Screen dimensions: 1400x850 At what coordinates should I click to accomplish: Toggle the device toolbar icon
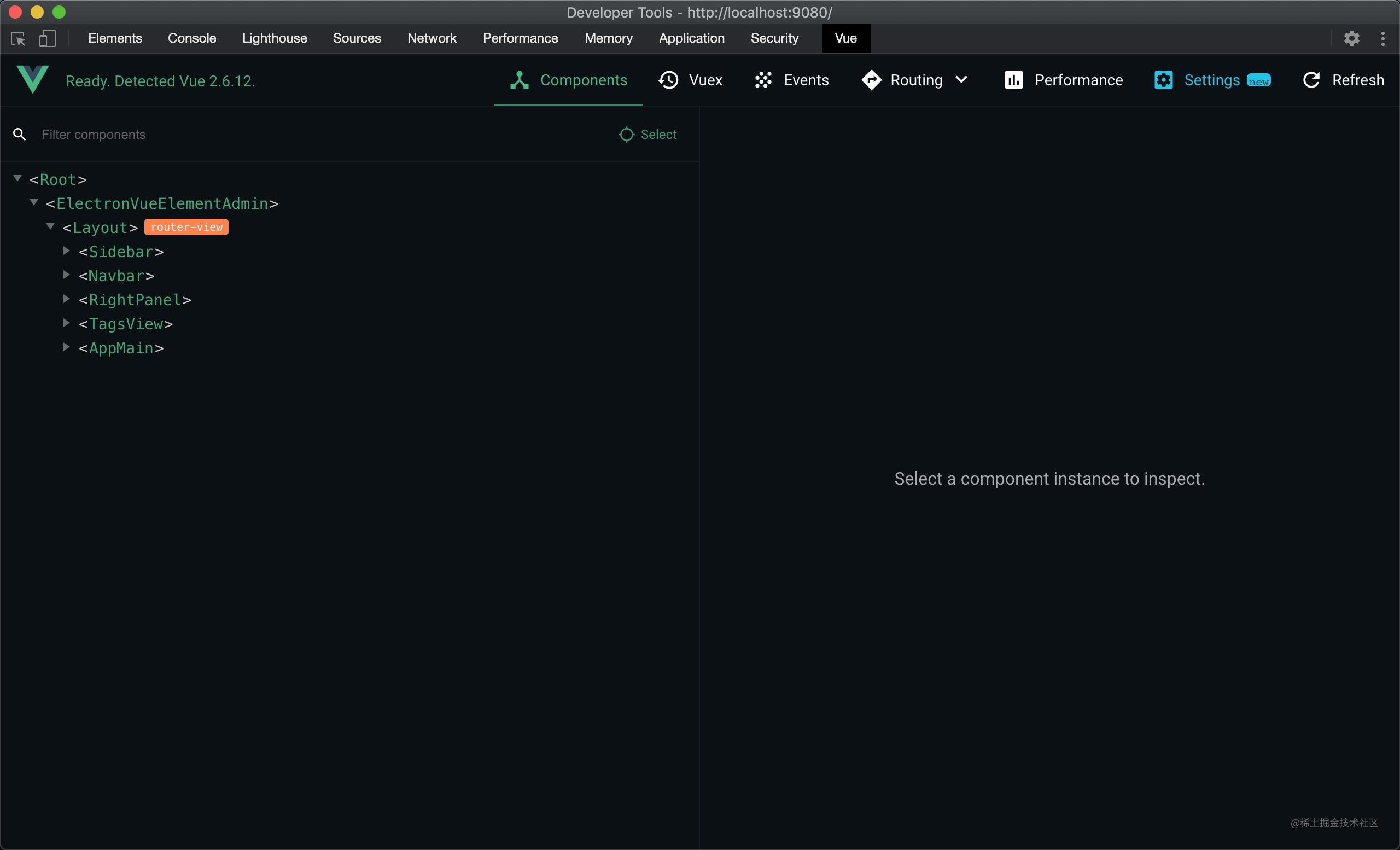point(48,39)
